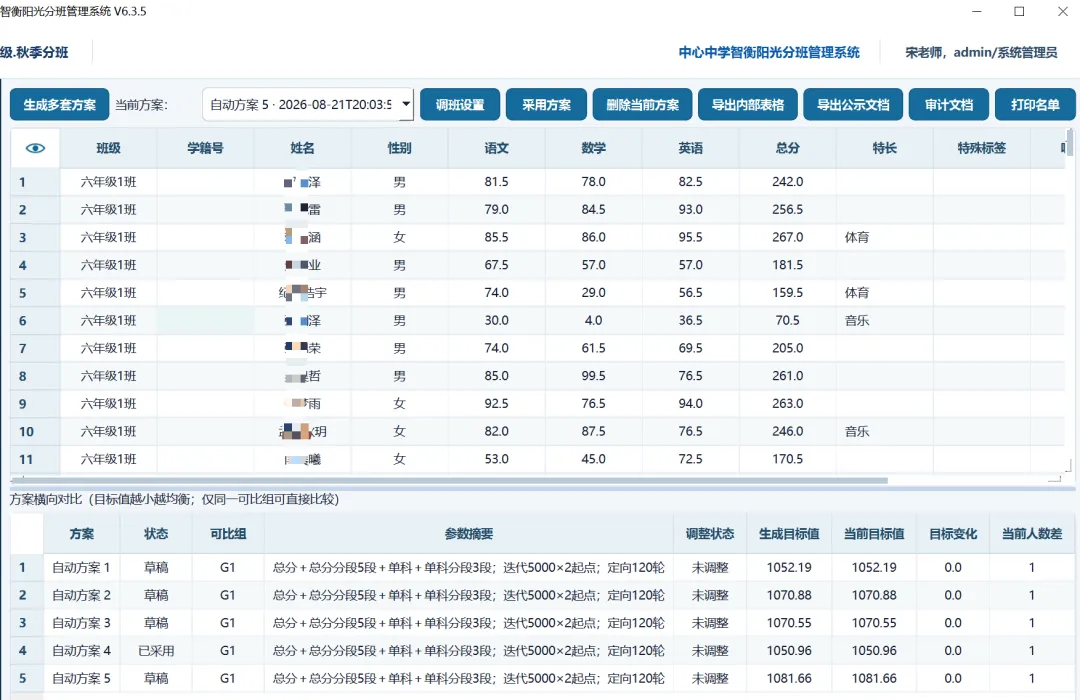Open the 审计文档 button

pyautogui.click(x=948, y=105)
